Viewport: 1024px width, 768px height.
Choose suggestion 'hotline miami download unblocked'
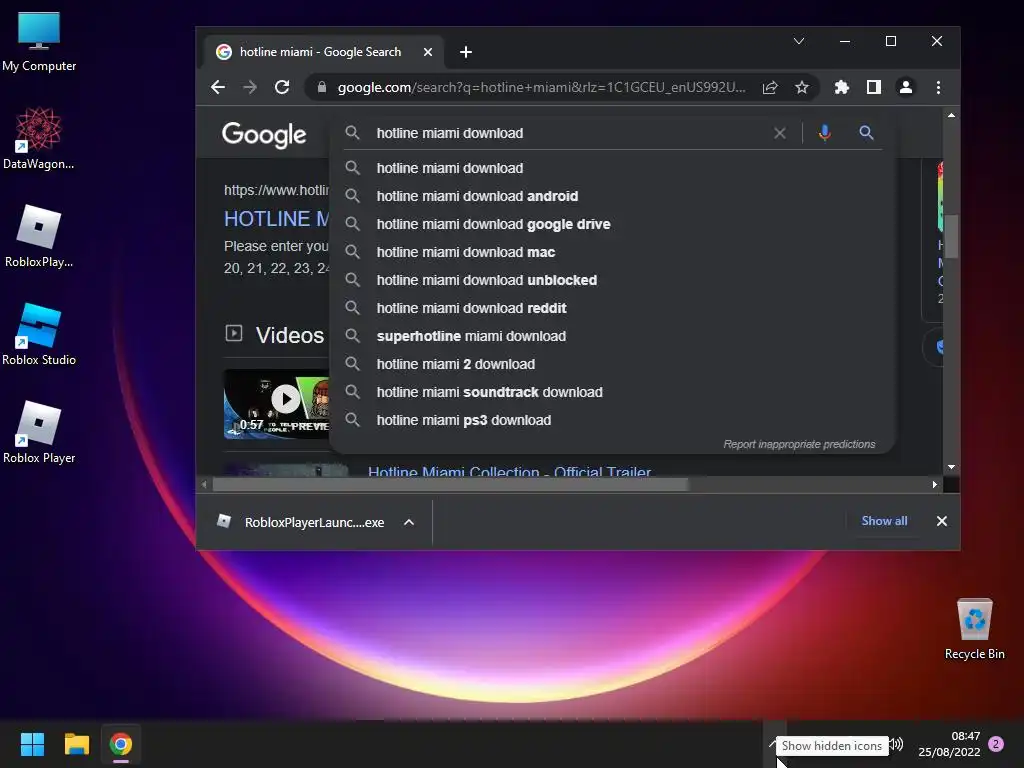[611, 280]
